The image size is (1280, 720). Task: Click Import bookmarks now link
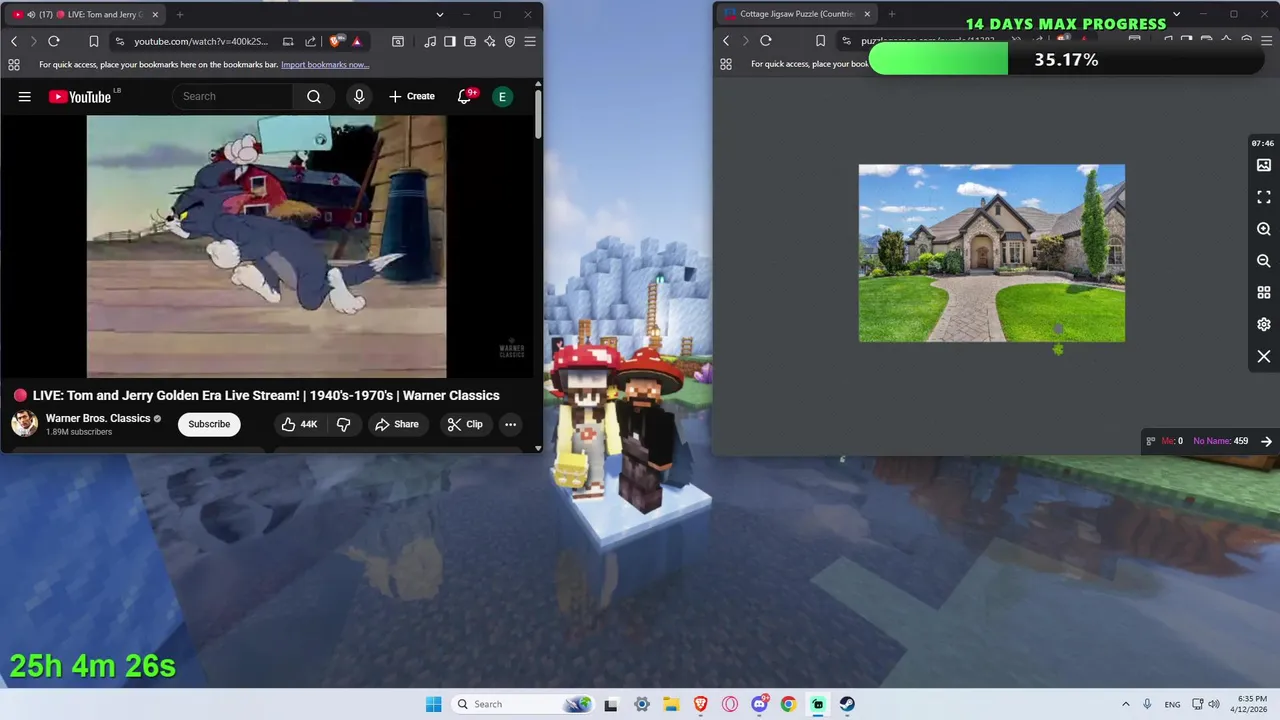pyautogui.click(x=325, y=65)
